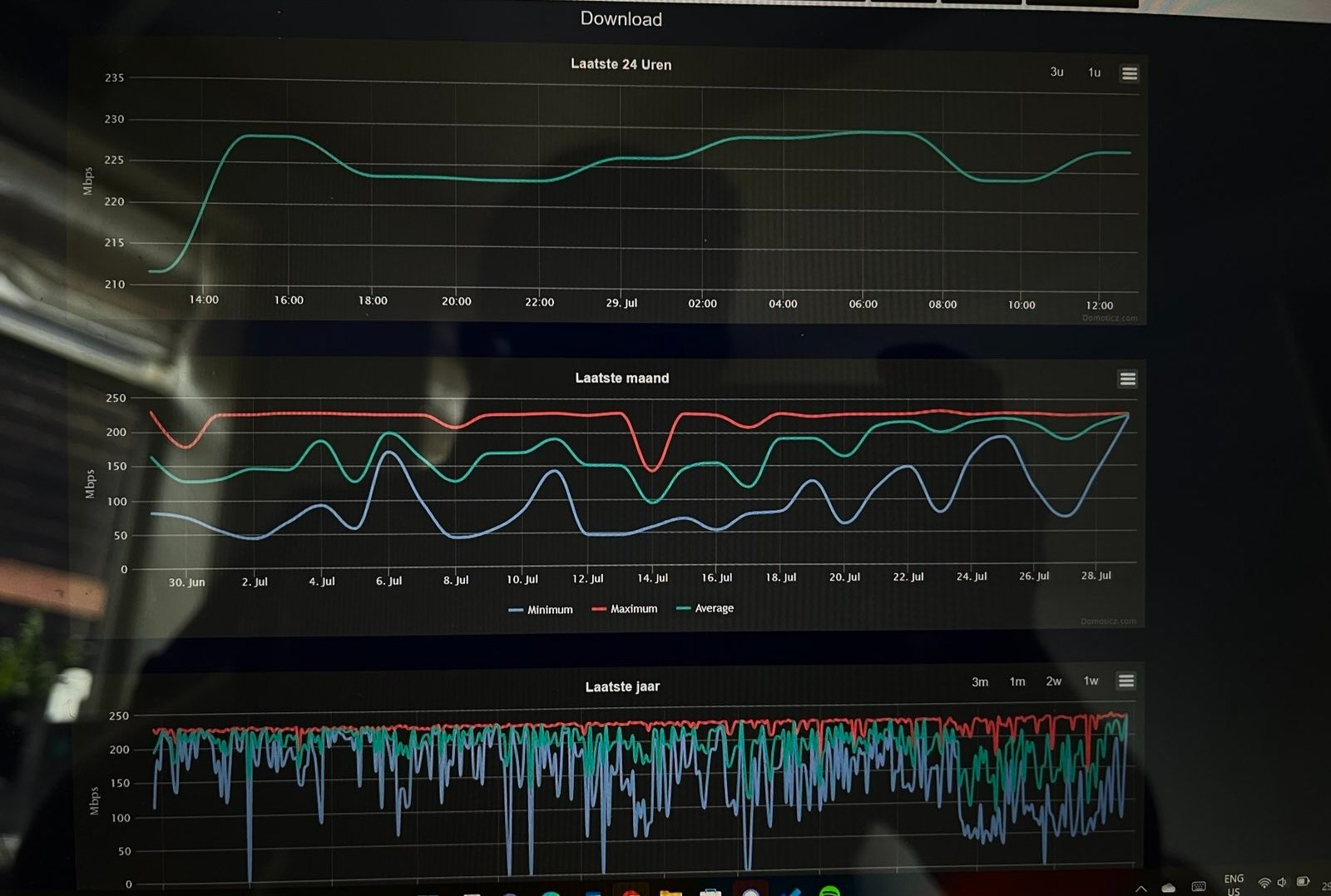1331x896 pixels.
Task: Zoom 24-hour chart to 3u range
Action: (x=1056, y=72)
